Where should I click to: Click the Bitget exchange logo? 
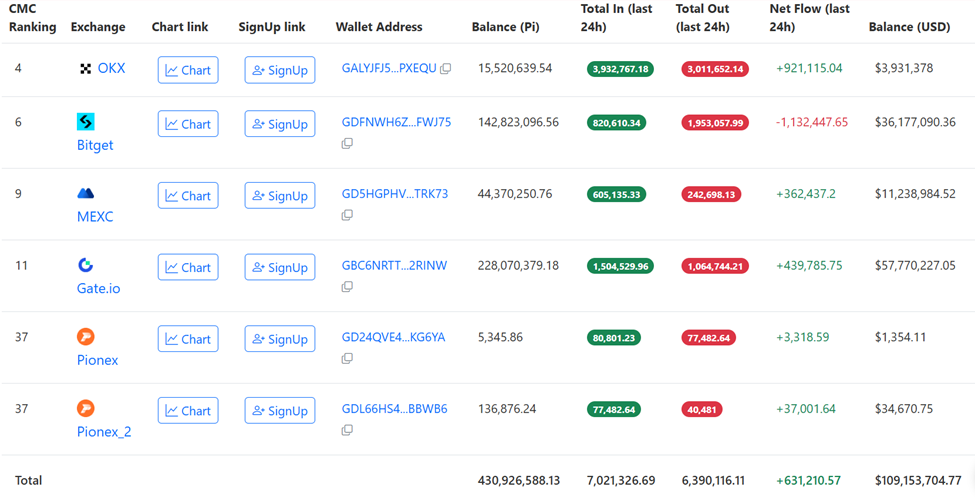coord(86,122)
